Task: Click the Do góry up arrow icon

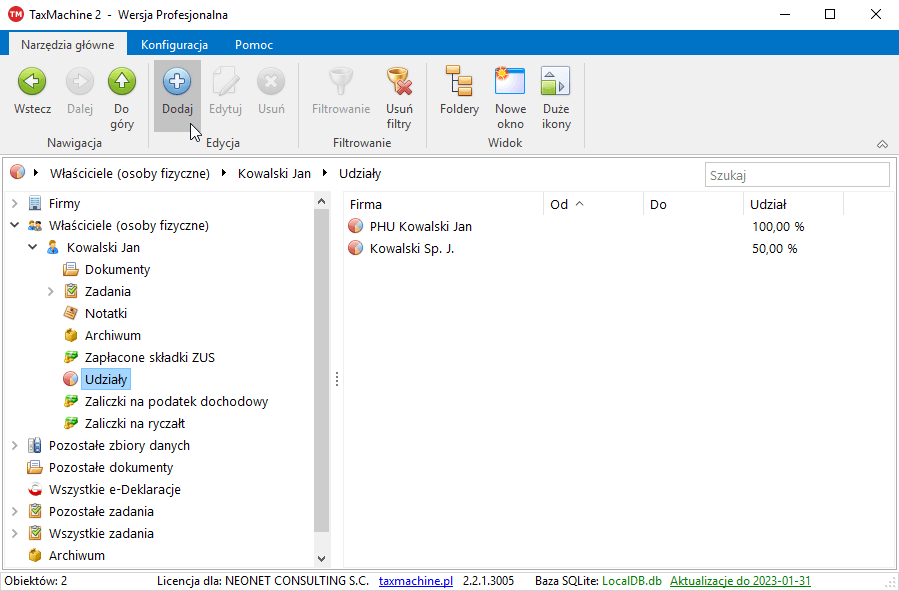Action: point(122,82)
